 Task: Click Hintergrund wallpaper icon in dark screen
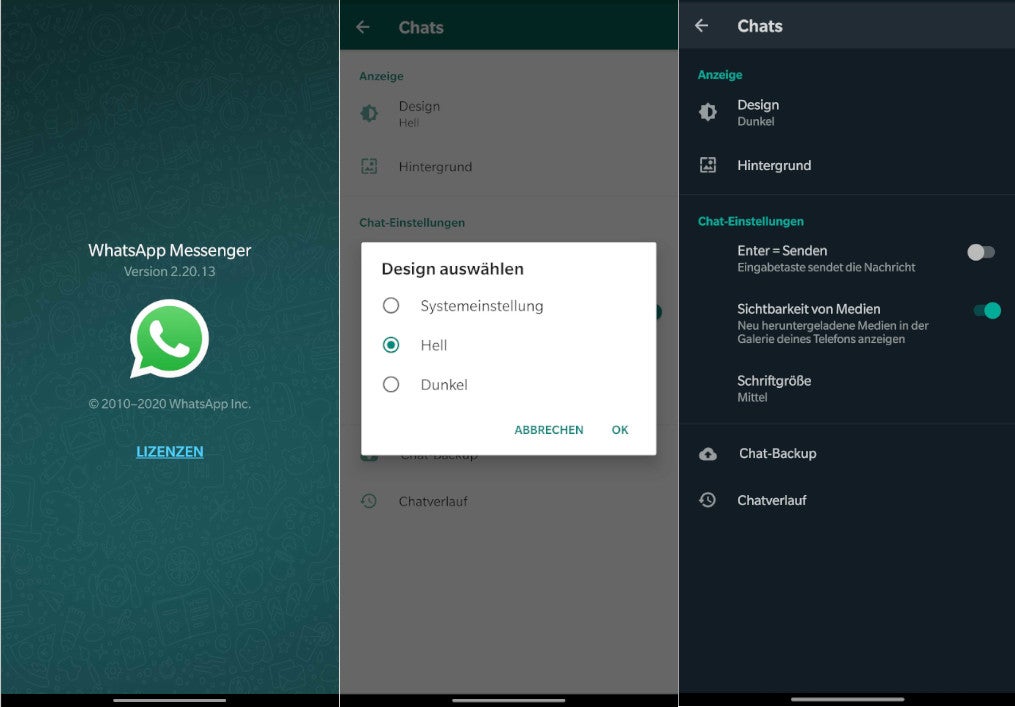pyautogui.click(x=708, y=165)
